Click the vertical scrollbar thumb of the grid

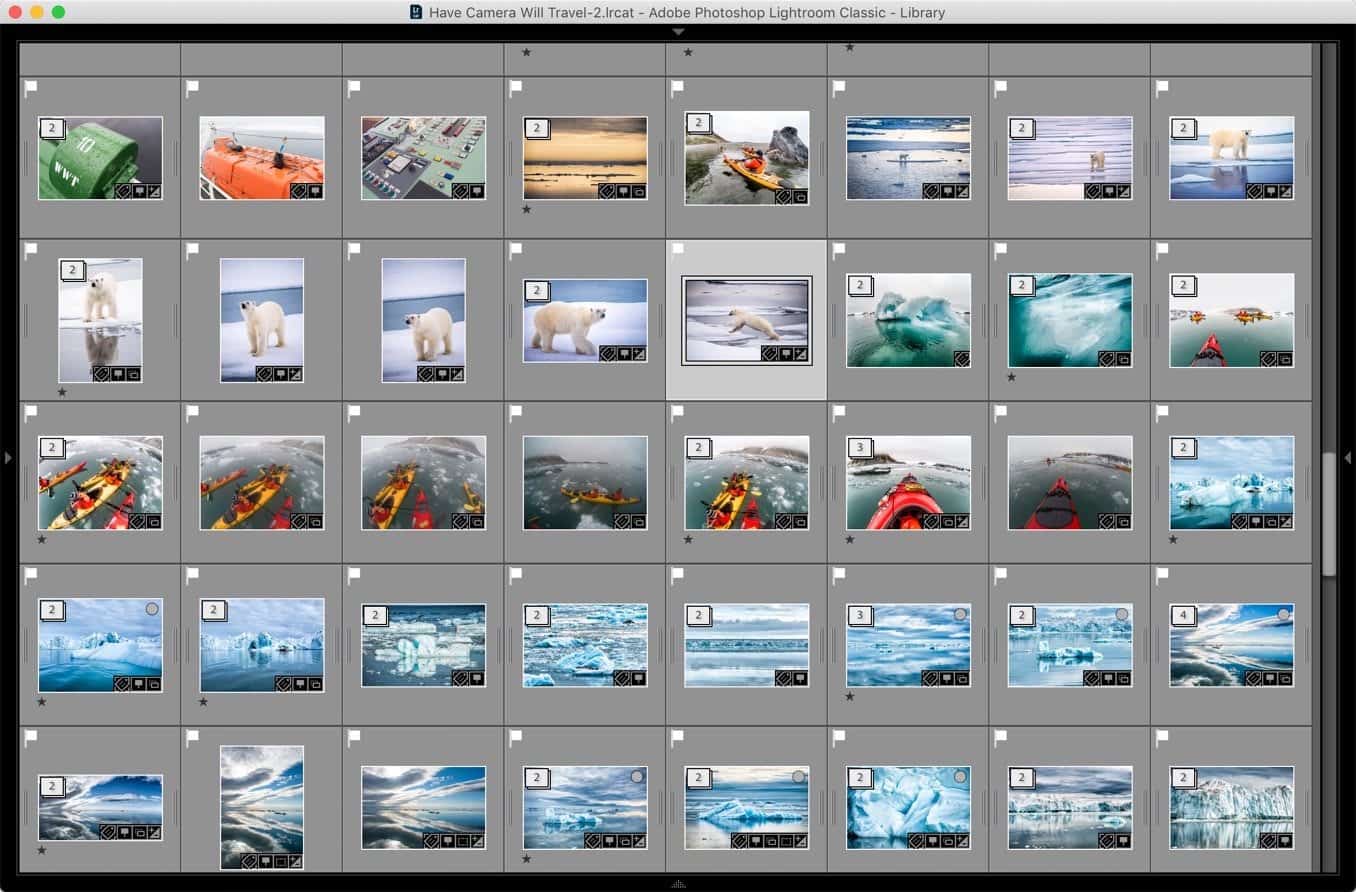(1329, 513)
